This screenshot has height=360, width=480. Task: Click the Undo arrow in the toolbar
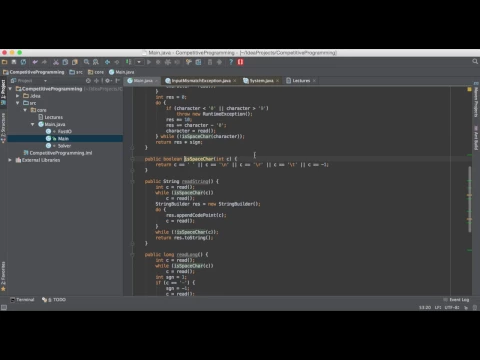[35, 62]
